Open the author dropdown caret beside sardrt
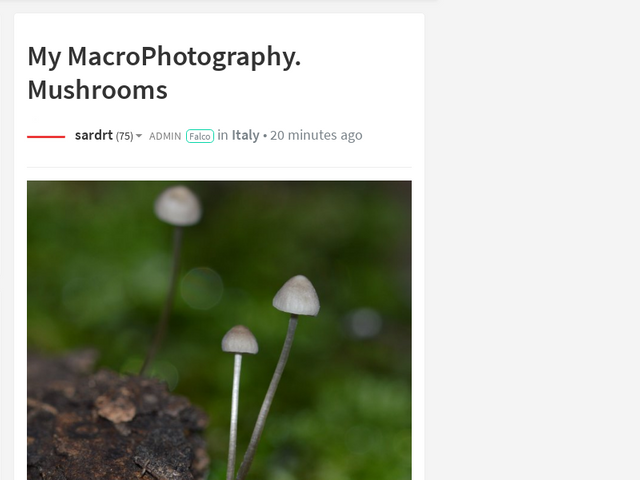The image size is (640, 480). point(139,136)
